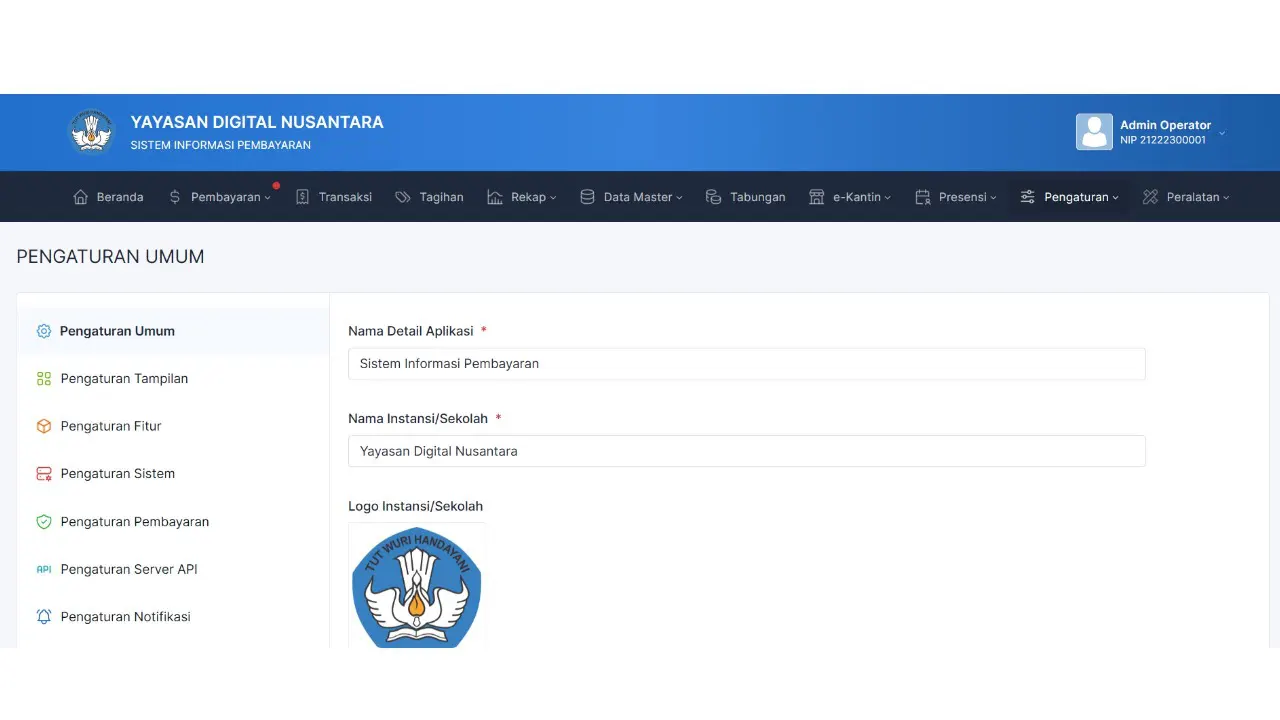Click the gear icon beside Pengaturan Umum
This screenshot has width=1280, height=720.
click(44, 331)
